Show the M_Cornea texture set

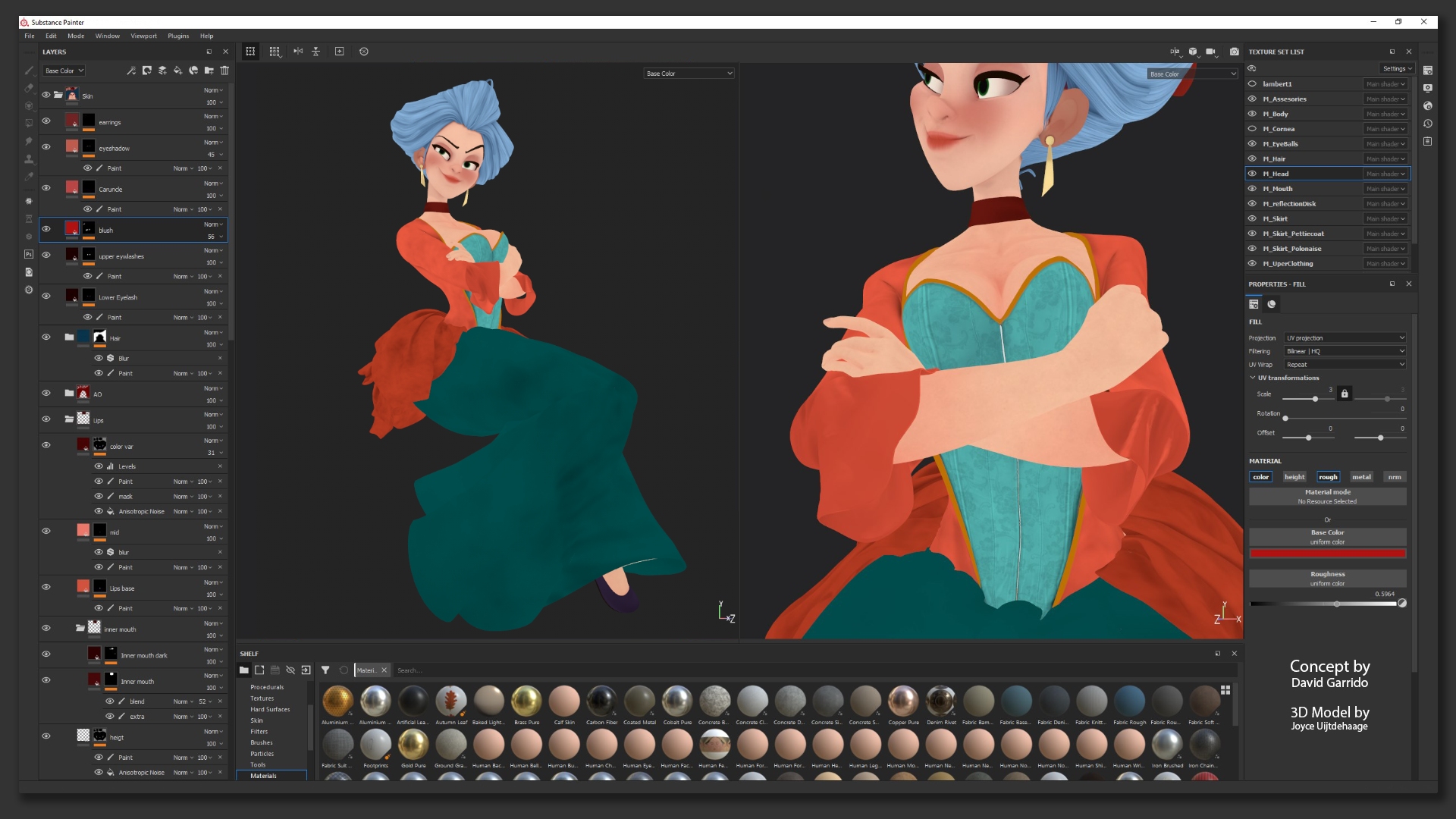(1253, 129)
